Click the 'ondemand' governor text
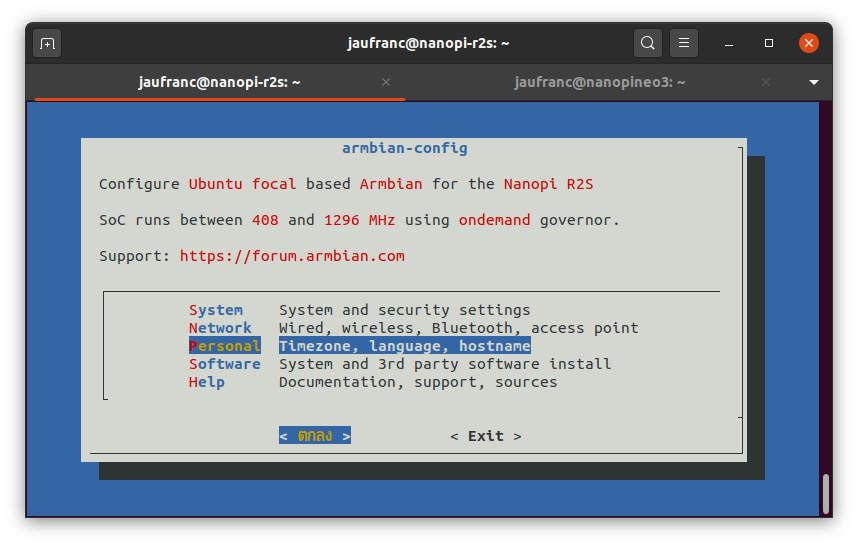 point(494,220)
